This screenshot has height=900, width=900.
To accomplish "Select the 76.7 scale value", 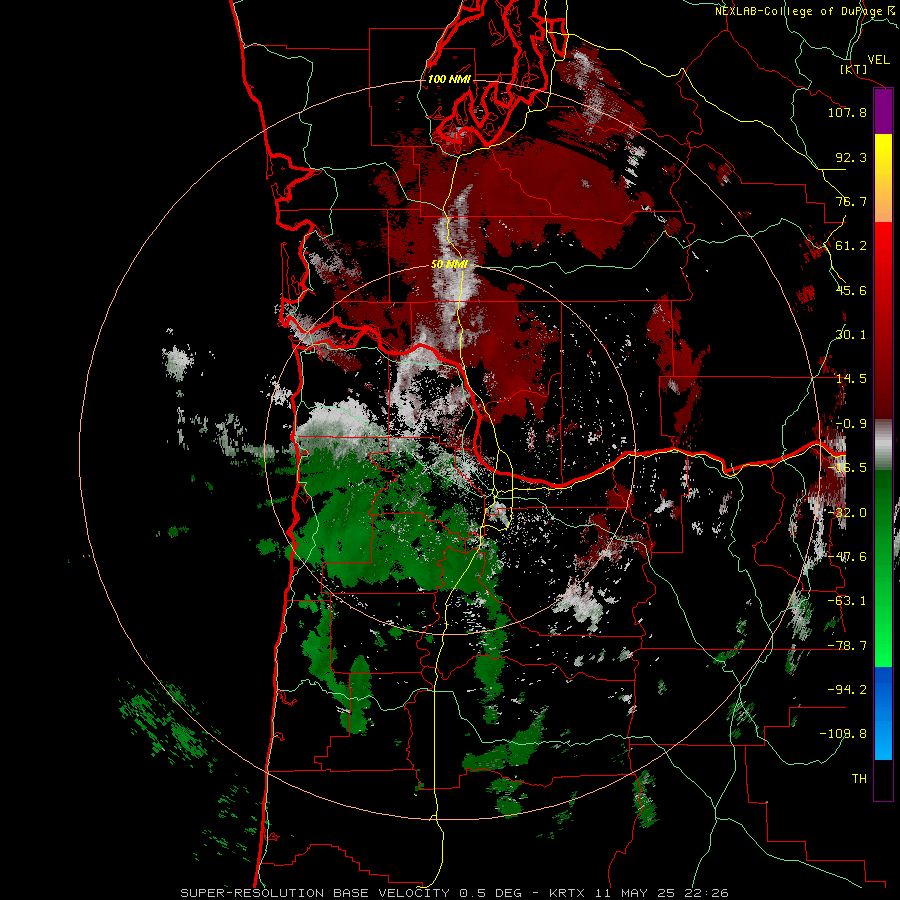I will click(851, 201).
